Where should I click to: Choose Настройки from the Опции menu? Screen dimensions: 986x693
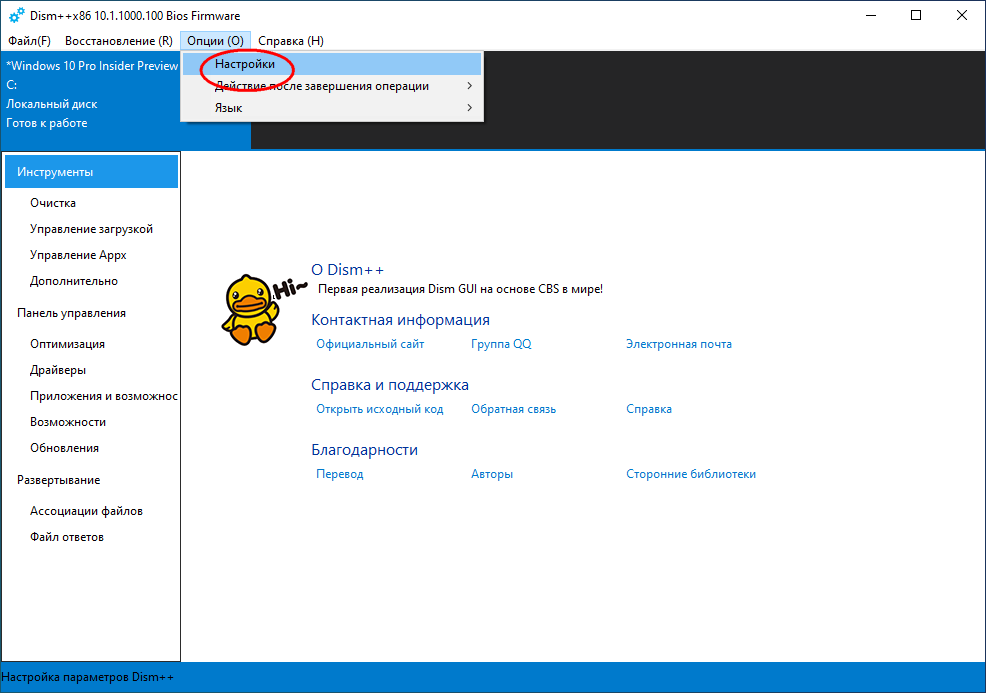coord(332,64)
